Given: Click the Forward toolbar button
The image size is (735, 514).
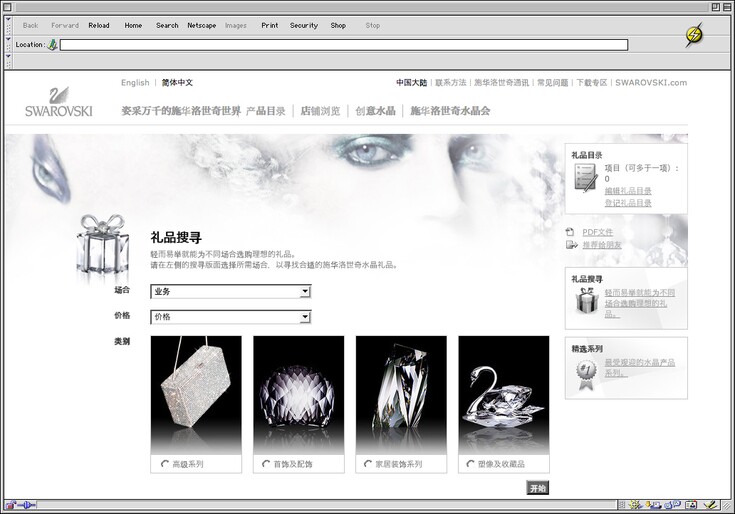Looking at the screenshot, I should coord(65,25).
